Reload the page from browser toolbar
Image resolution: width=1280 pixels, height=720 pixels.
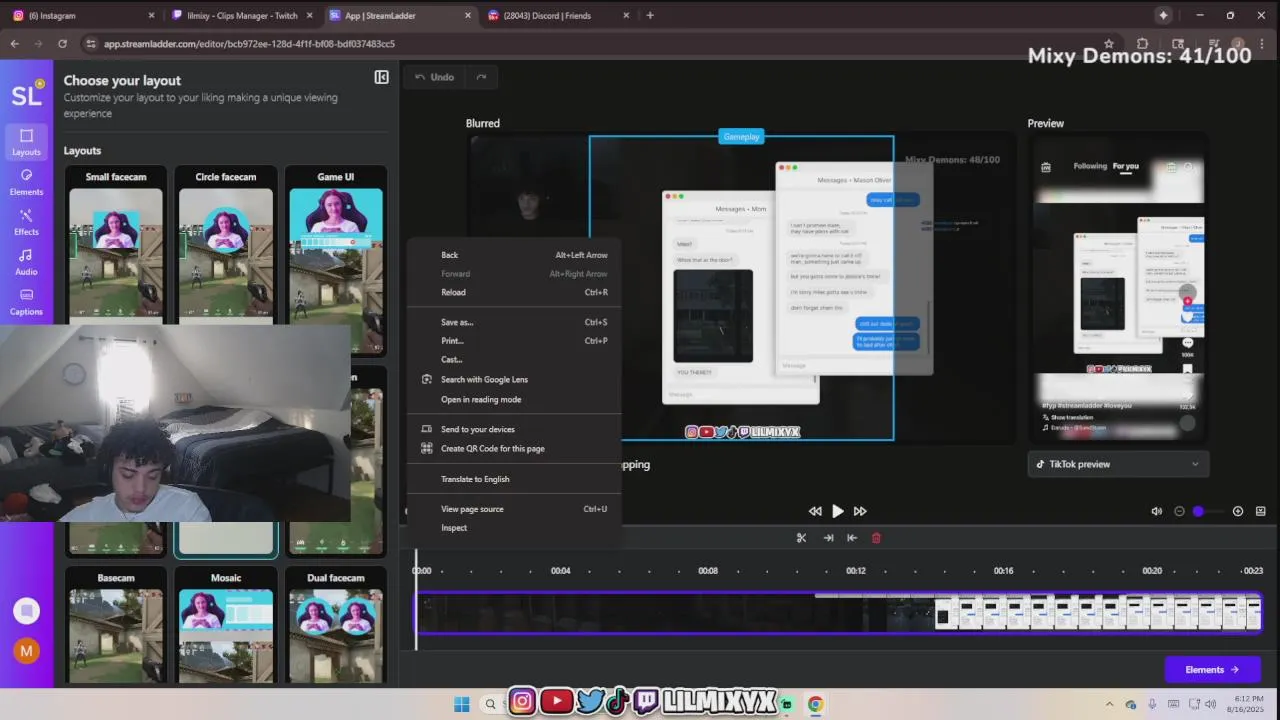click(62, 44)
